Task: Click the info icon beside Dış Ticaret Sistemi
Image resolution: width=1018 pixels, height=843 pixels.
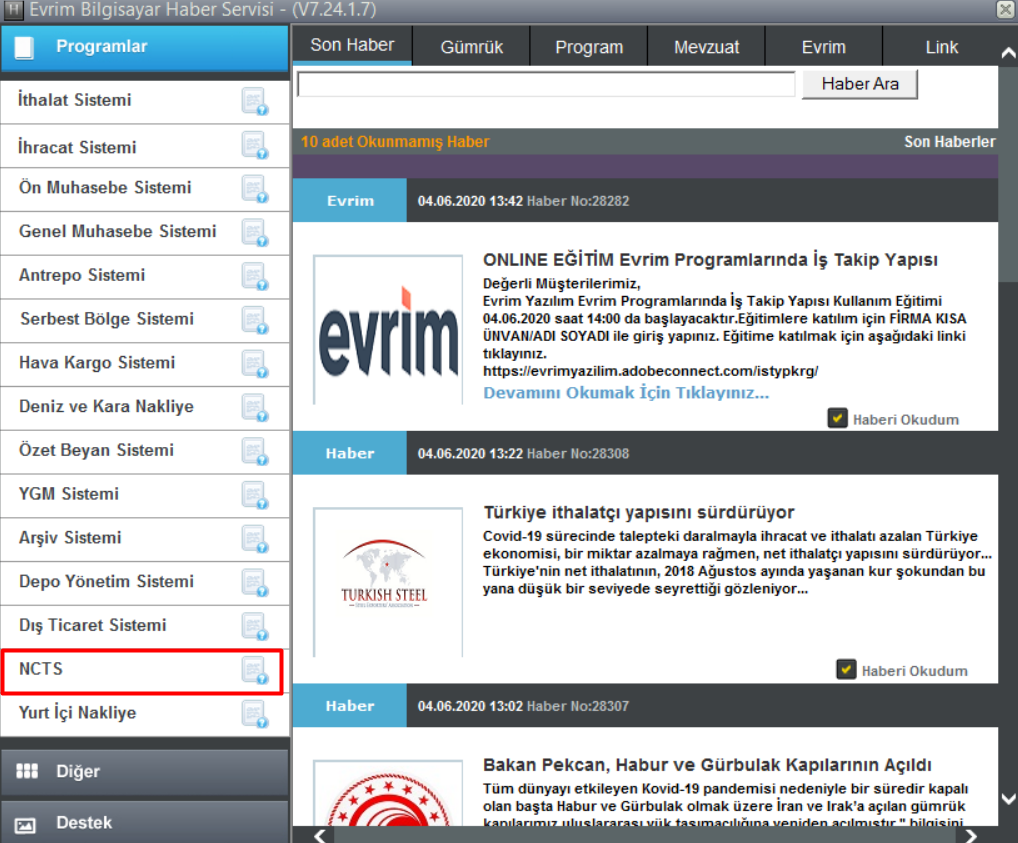Action: point(254,626)
